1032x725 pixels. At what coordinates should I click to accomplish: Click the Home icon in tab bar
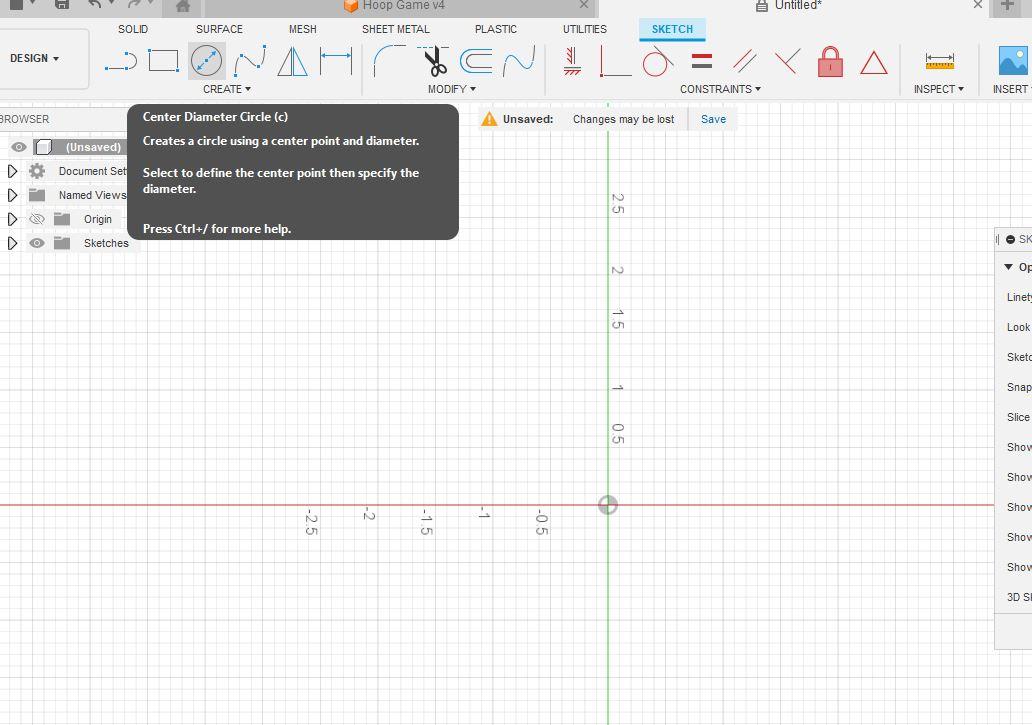tap(183, 7)
